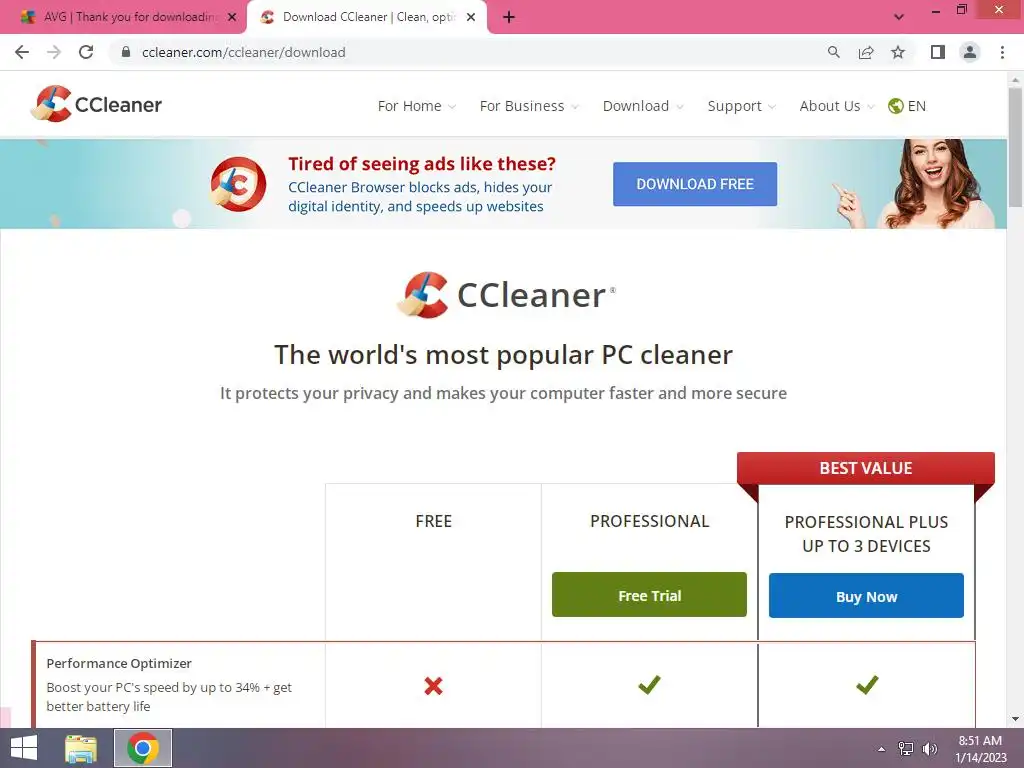The image size is (1024, 768).
Task: Open the volume speaker tray icon
Action: pos(929,749)
